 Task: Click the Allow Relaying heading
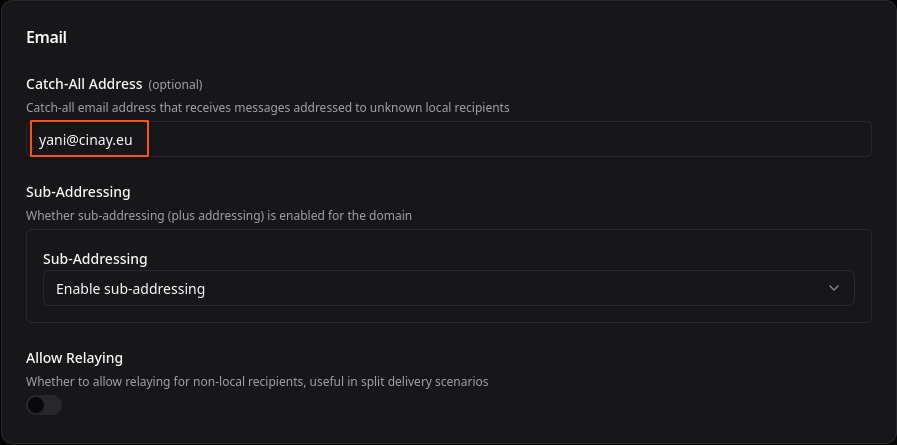[x=74, y=357]
